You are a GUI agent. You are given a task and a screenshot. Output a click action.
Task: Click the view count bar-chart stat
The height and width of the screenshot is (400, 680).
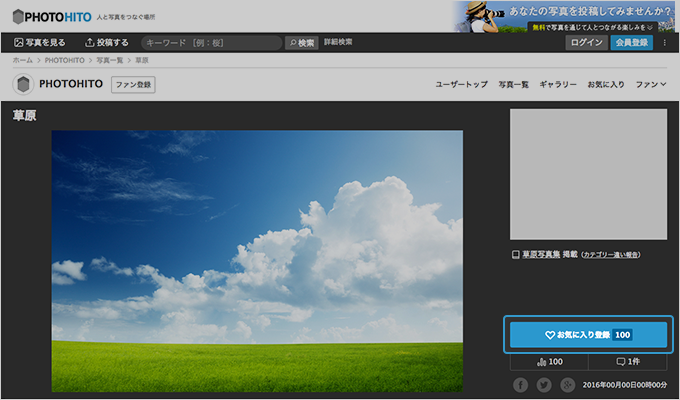click(549, 361)
